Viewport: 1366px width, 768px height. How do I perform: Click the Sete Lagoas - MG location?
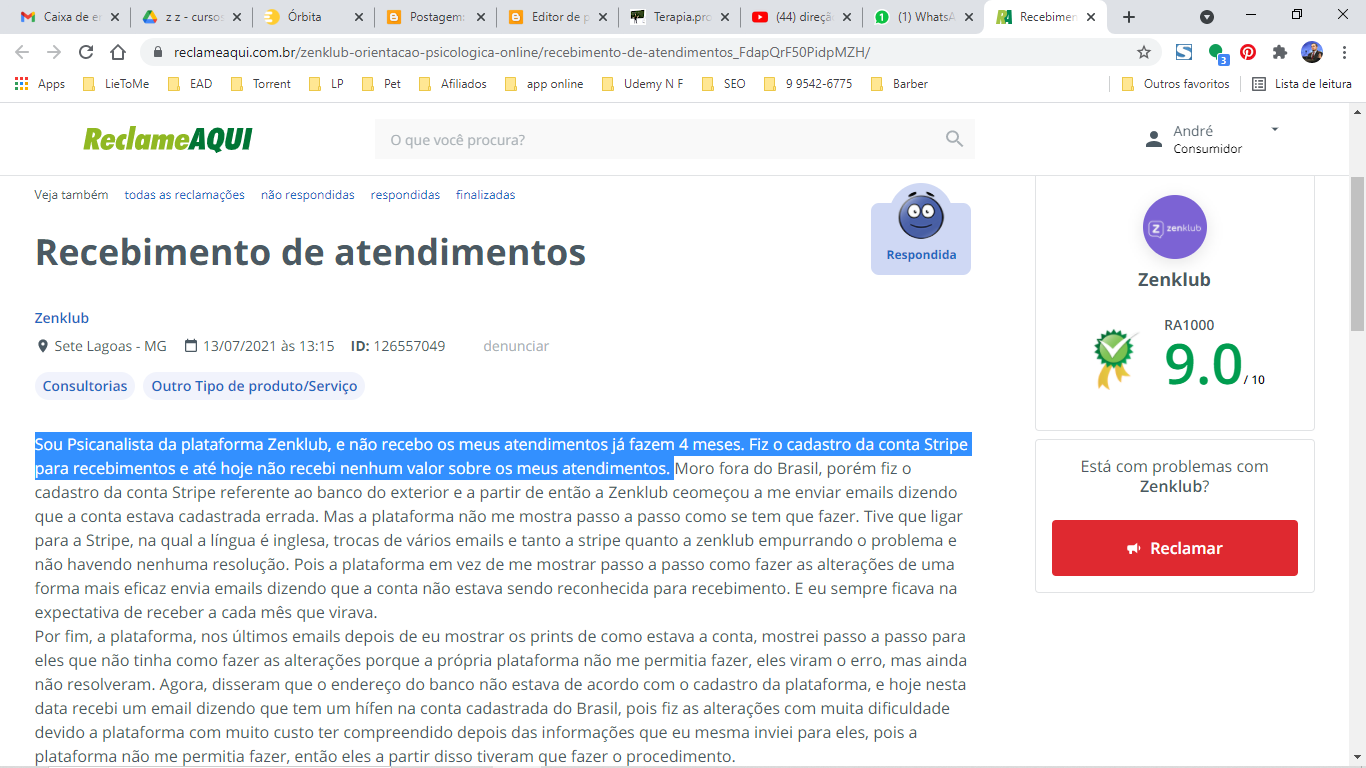pyautogui.click(x=101, y=346)
